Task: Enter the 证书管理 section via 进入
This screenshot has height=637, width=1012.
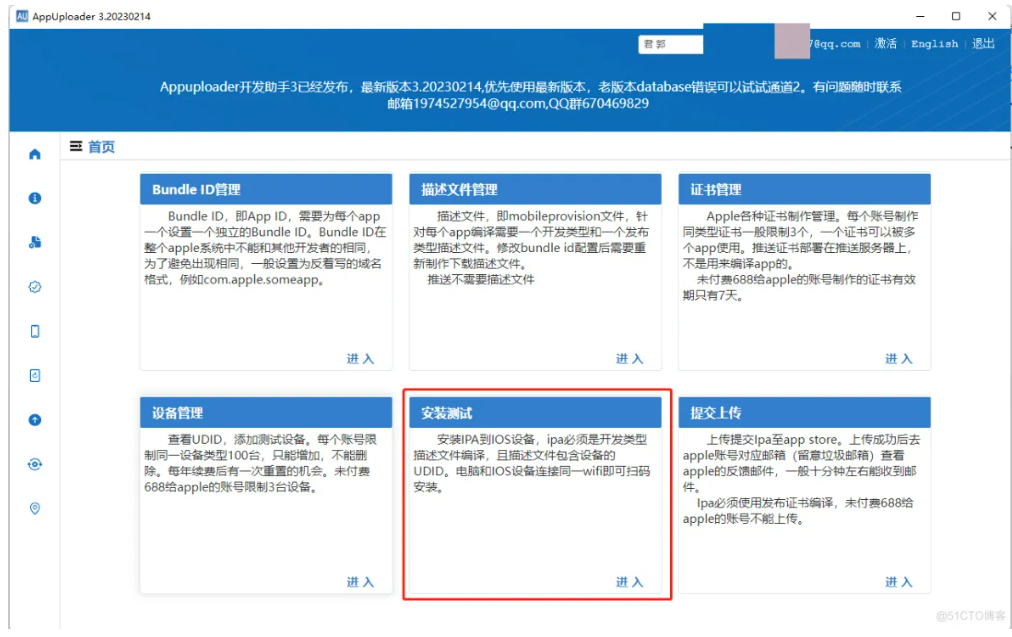Action: click(x=898, y=359)
